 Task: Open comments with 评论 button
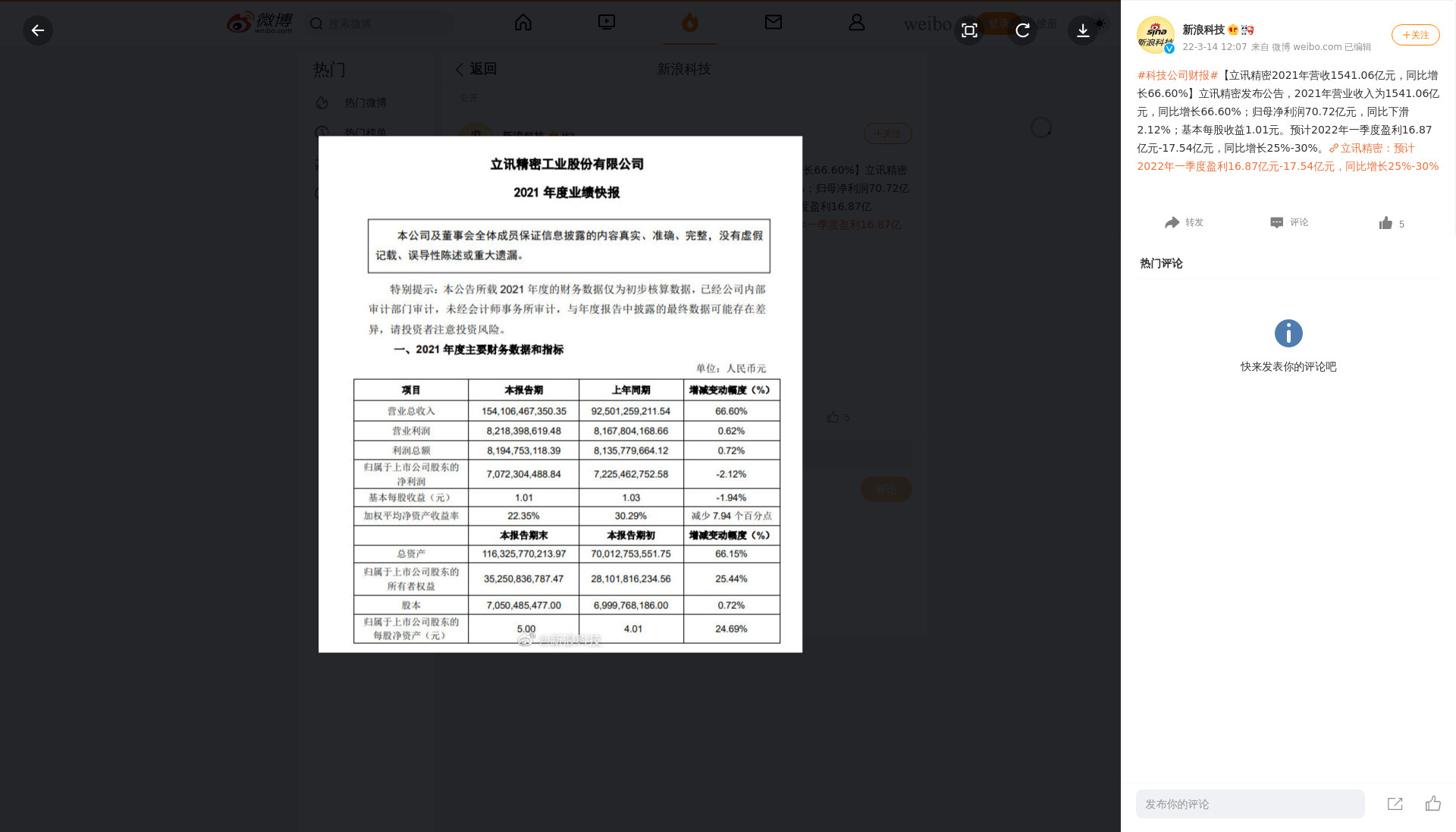(1289, 222)
